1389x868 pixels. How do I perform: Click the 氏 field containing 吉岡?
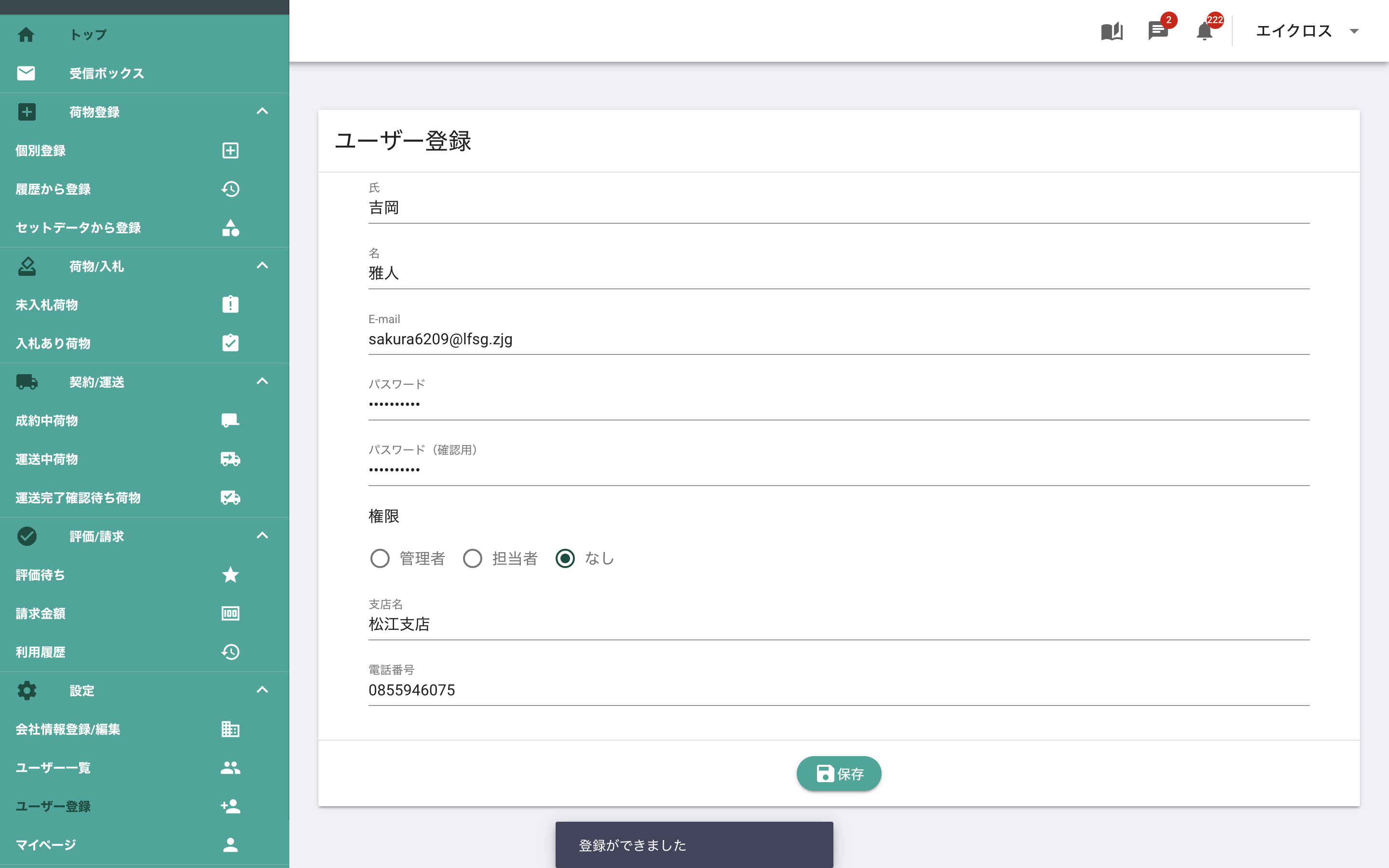click(x=839, y=208)
